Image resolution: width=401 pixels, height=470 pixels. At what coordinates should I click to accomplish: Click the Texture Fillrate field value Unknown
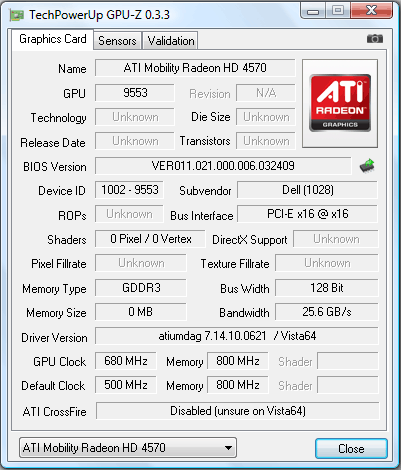pyautogui.click(x=327, y=263)
